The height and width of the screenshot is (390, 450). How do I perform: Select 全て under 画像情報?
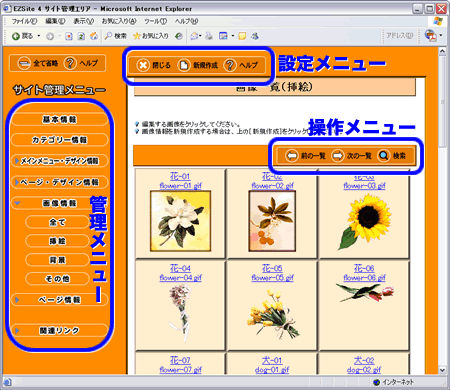coord(57,222)
